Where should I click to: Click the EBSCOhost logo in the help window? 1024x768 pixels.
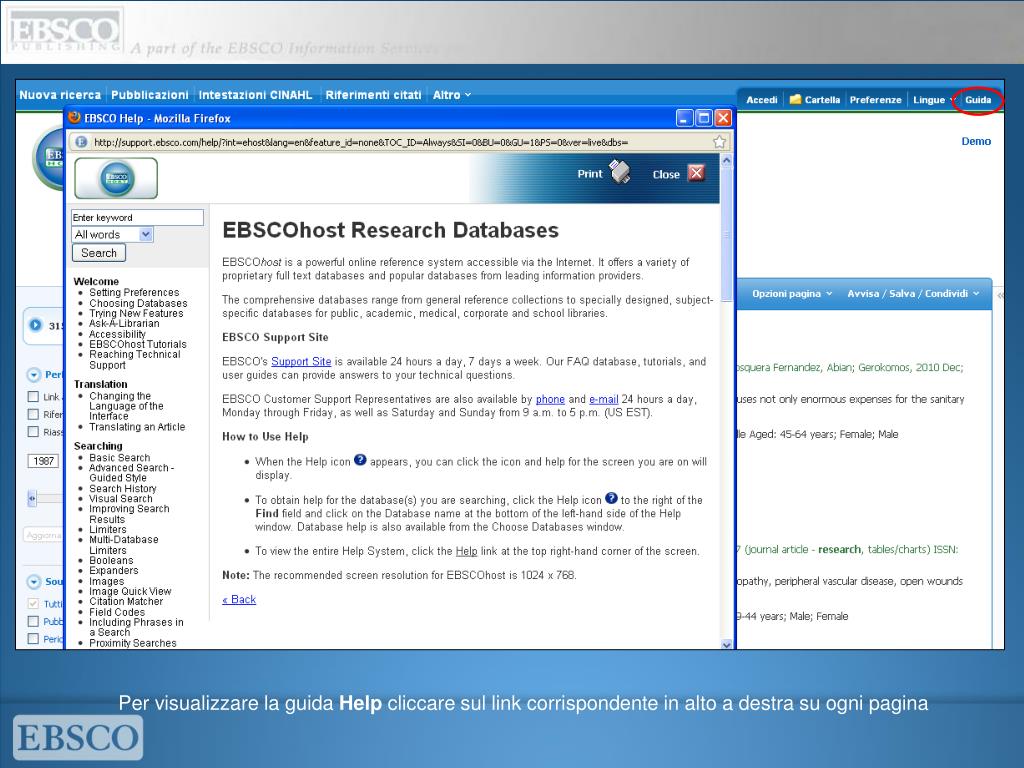pyautogui.click(x=116, y=178)
